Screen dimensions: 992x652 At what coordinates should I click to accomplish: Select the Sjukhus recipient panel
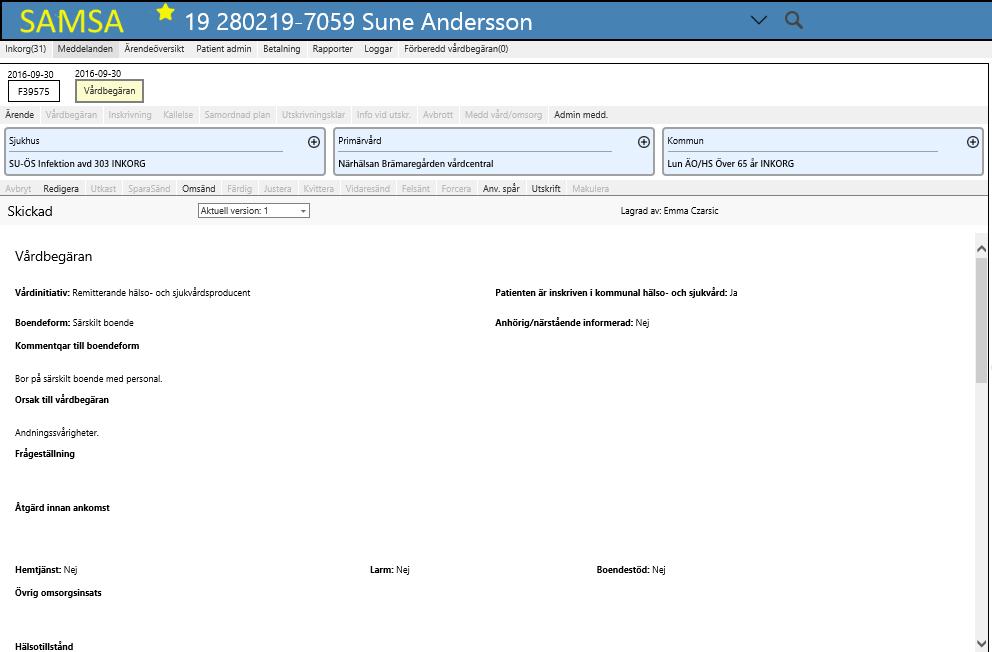165,152
